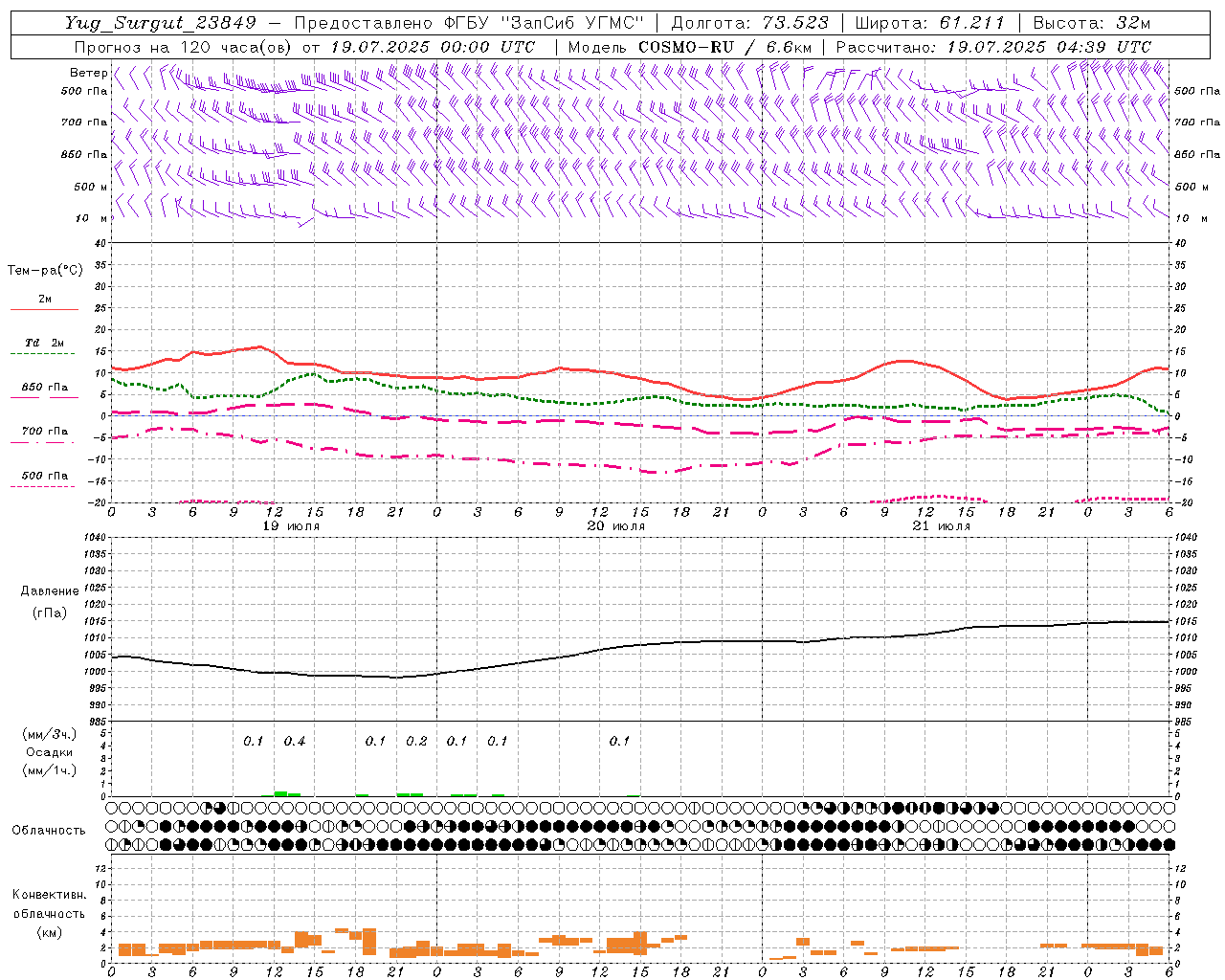This screenshot has width=1225, height=980.
Task: Click the station title Yug_Surgut_23849
Action: click(162, 23)
